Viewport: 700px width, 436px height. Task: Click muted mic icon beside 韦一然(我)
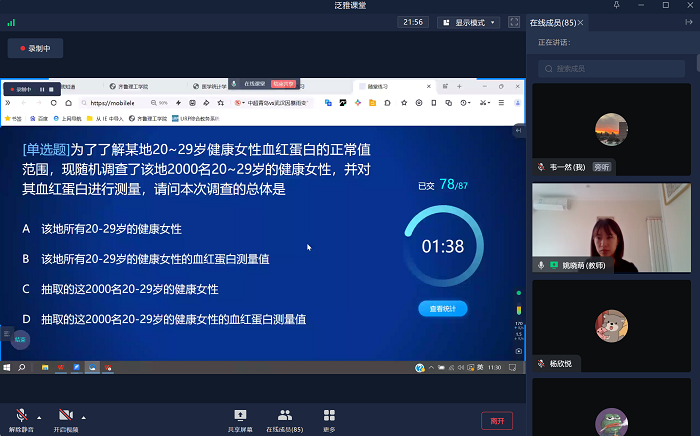(541, 167)
